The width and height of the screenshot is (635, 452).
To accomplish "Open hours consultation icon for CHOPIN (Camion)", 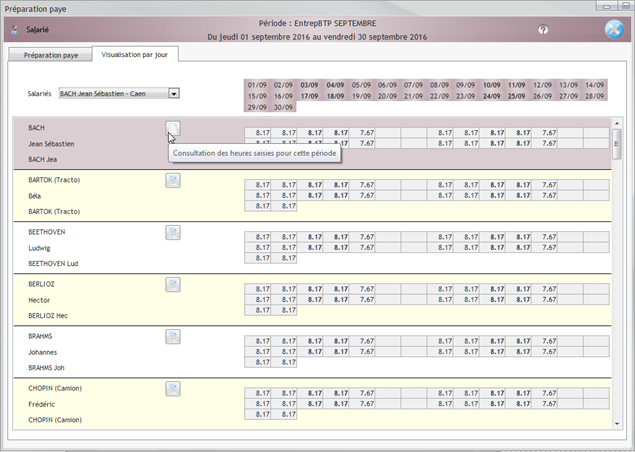I will click(173, 389).
